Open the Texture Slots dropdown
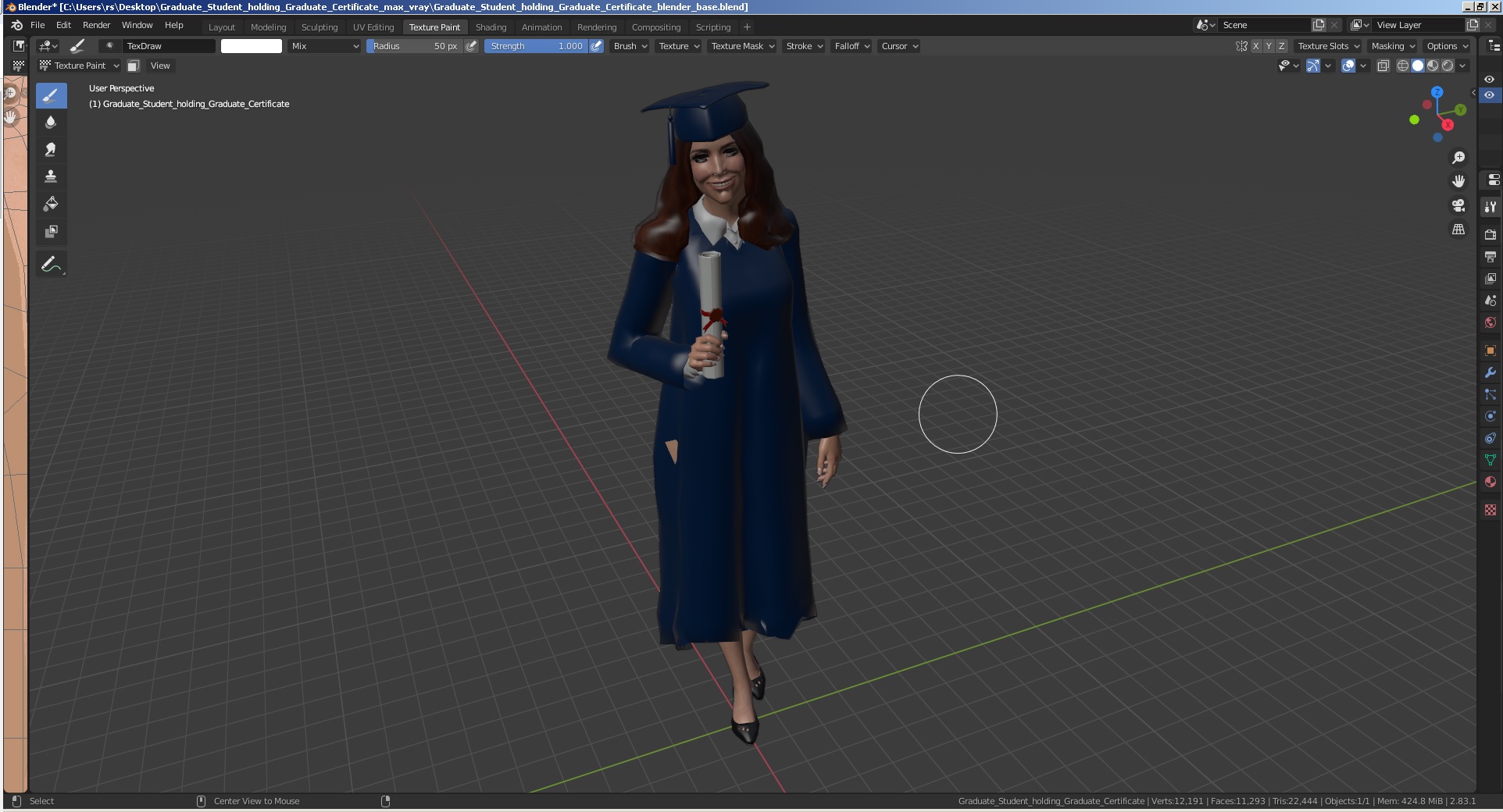This screenshot has width=1503, height=812. point(1328,46)
